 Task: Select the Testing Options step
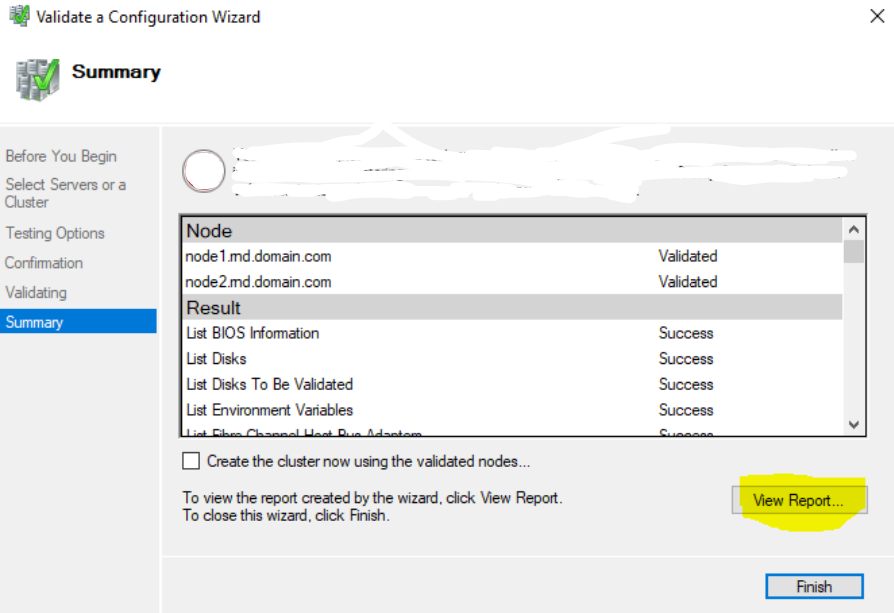click(55, 233)
